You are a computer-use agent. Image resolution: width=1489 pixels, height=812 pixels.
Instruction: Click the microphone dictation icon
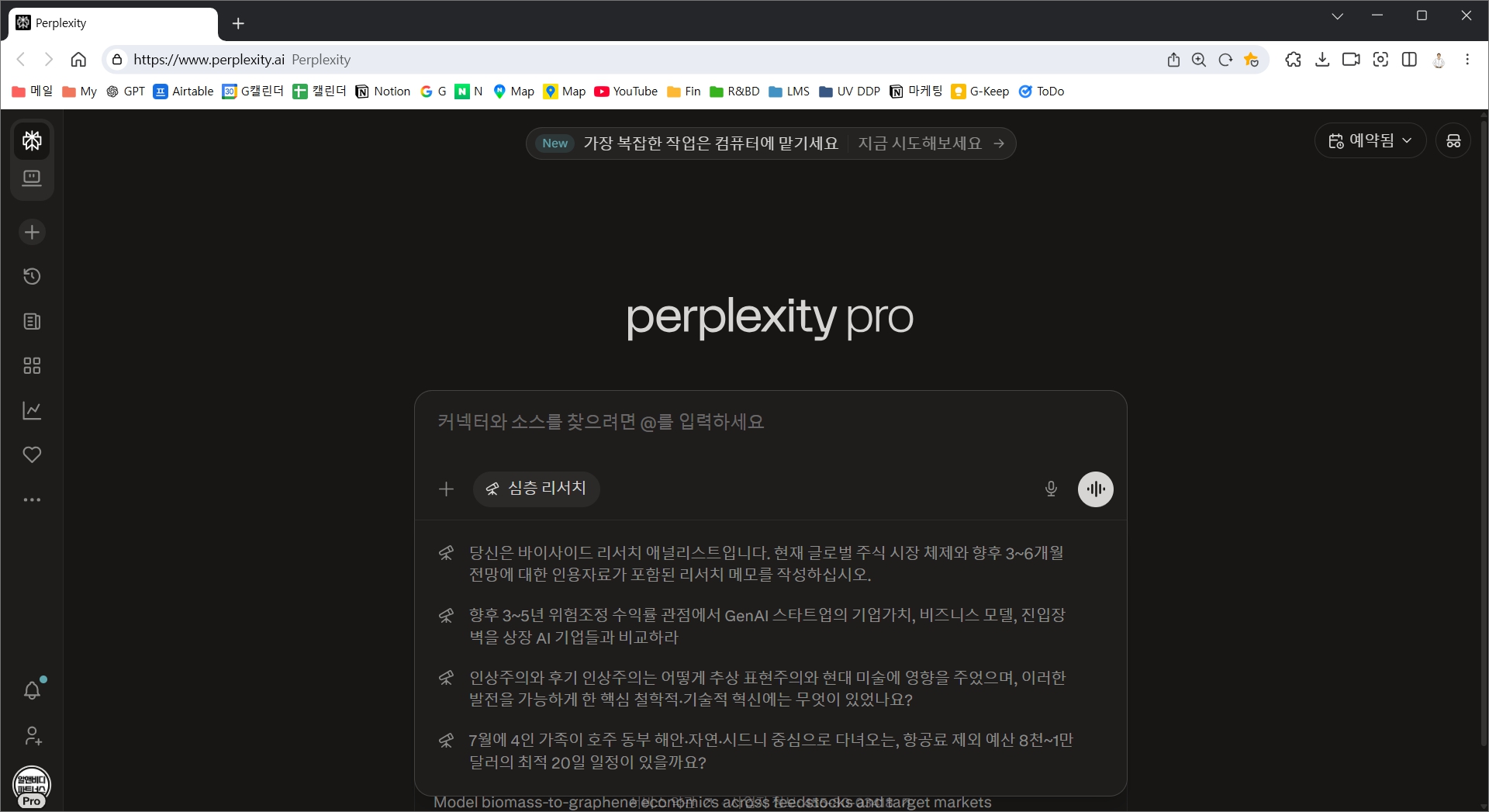[x=1051, y=489]
